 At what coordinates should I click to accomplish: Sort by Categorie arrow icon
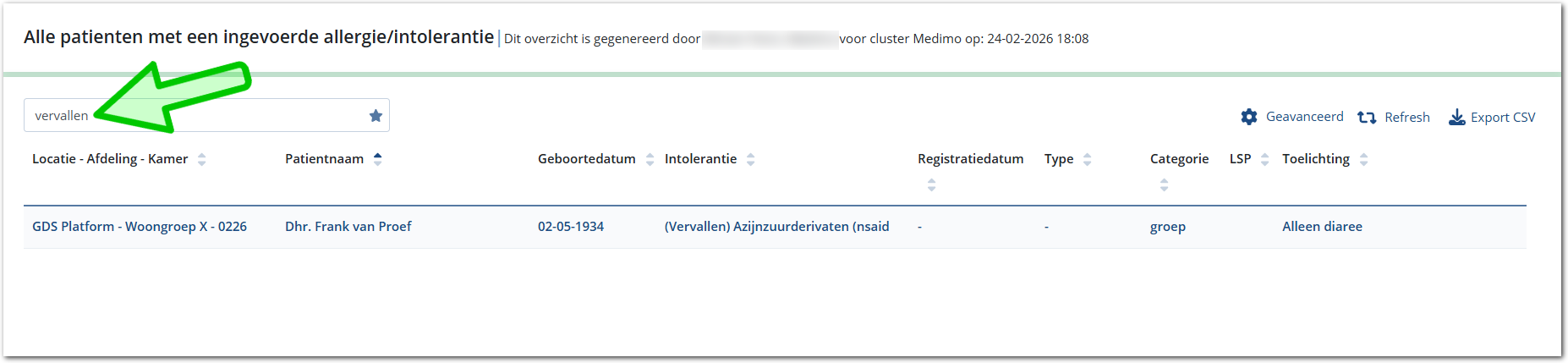(x=1164, y=184)
